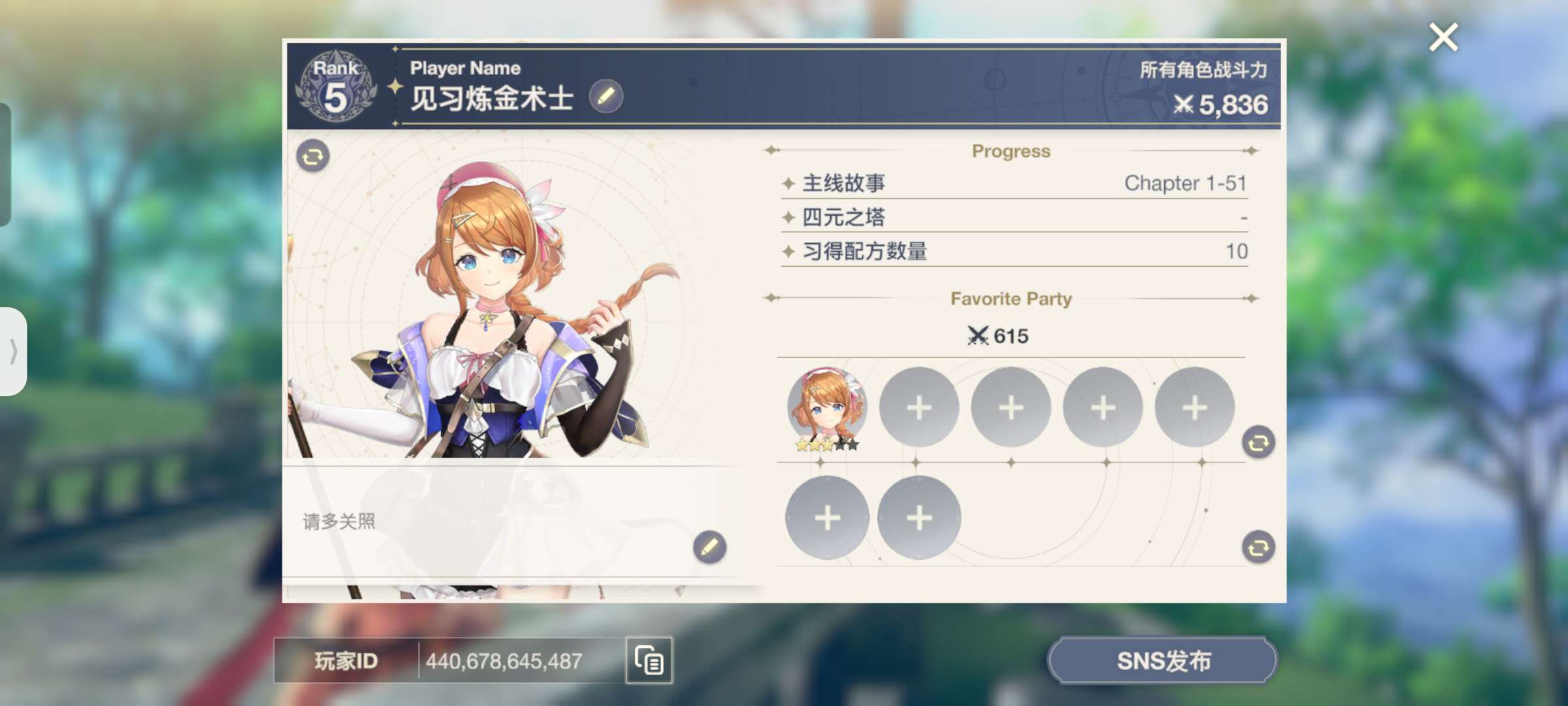The image size is (1568, 706).
Task: Click SNS发布 share button
Action: [1163, 661]
